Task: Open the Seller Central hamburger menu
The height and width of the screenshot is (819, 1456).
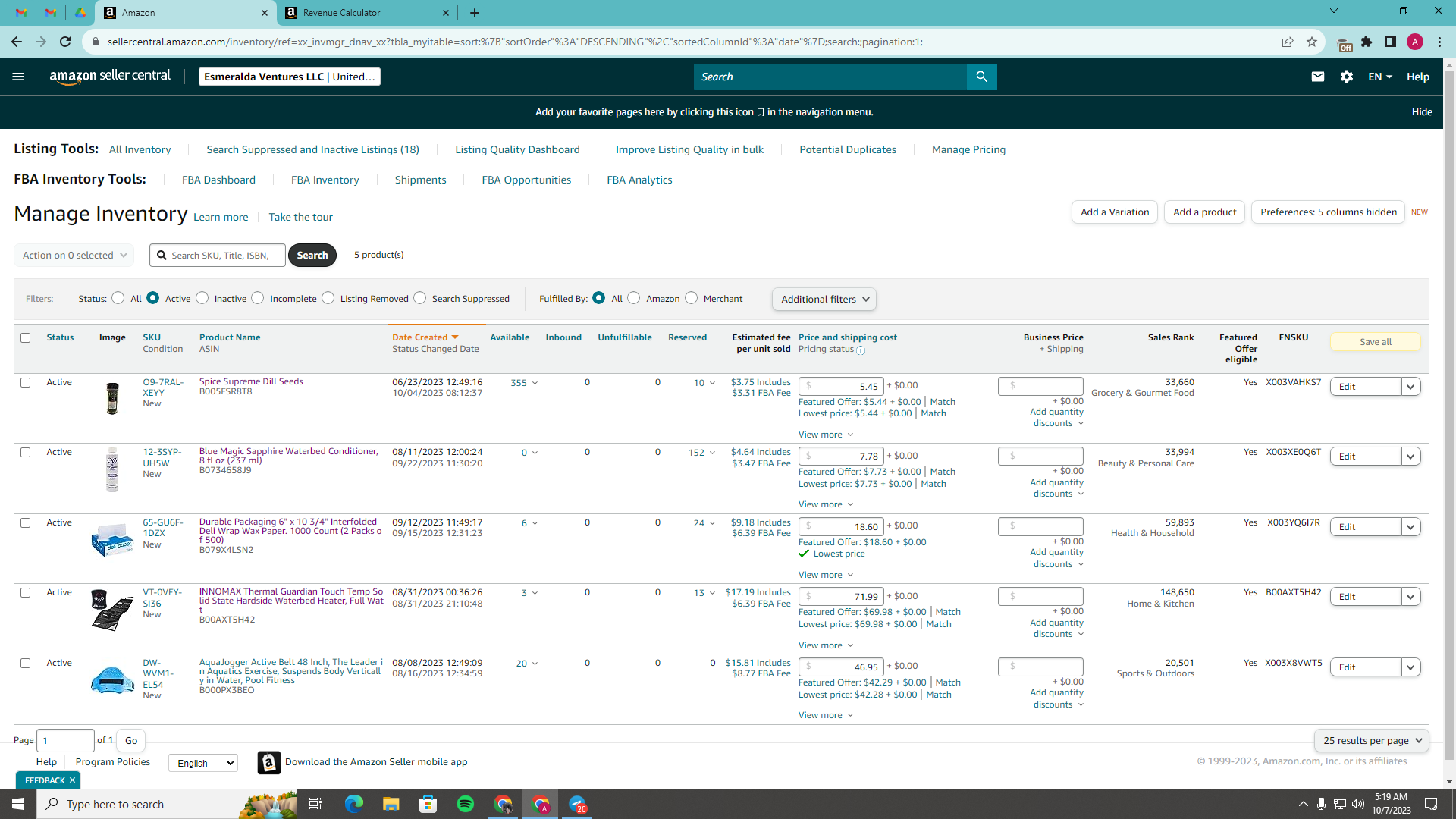Action: (x=18, y=77)
